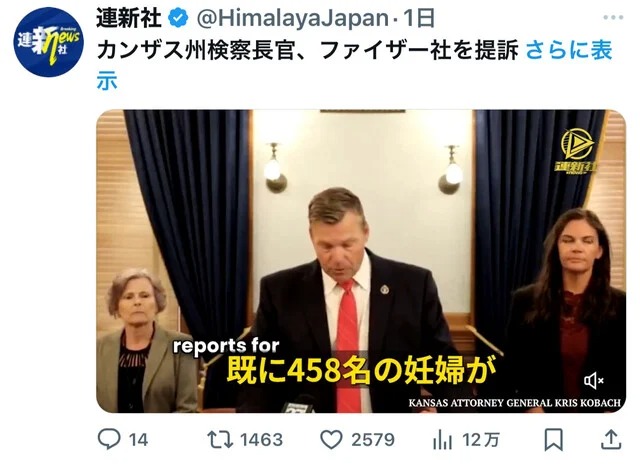Open the 連新社 account name link
Viewport: 640px width, 471px height.
(129, 18)
